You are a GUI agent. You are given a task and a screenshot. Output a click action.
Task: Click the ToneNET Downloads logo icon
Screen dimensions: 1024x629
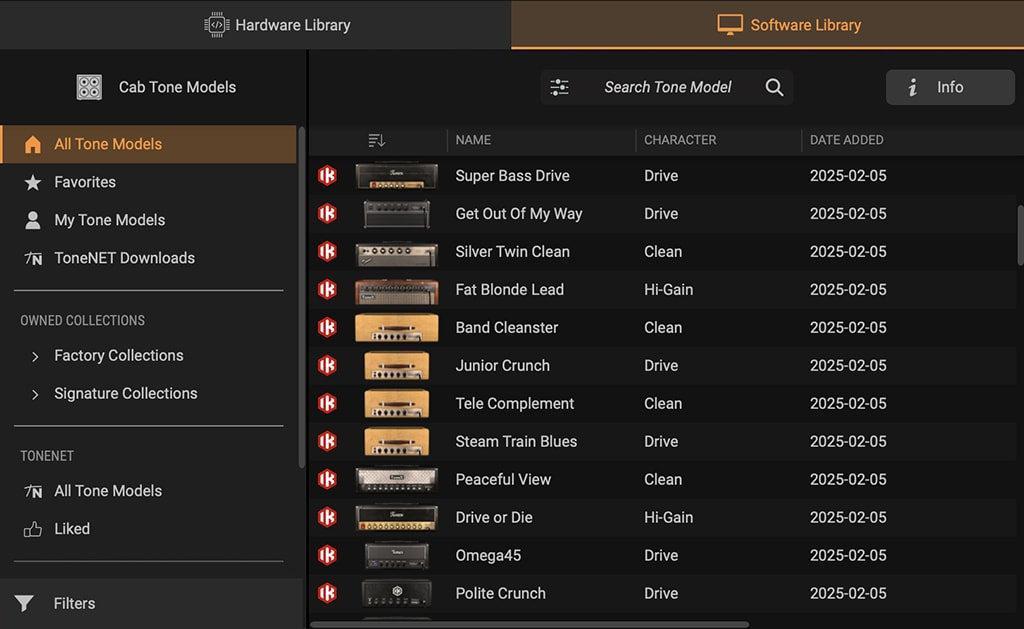pyautogui.click(x=33, y=259)
